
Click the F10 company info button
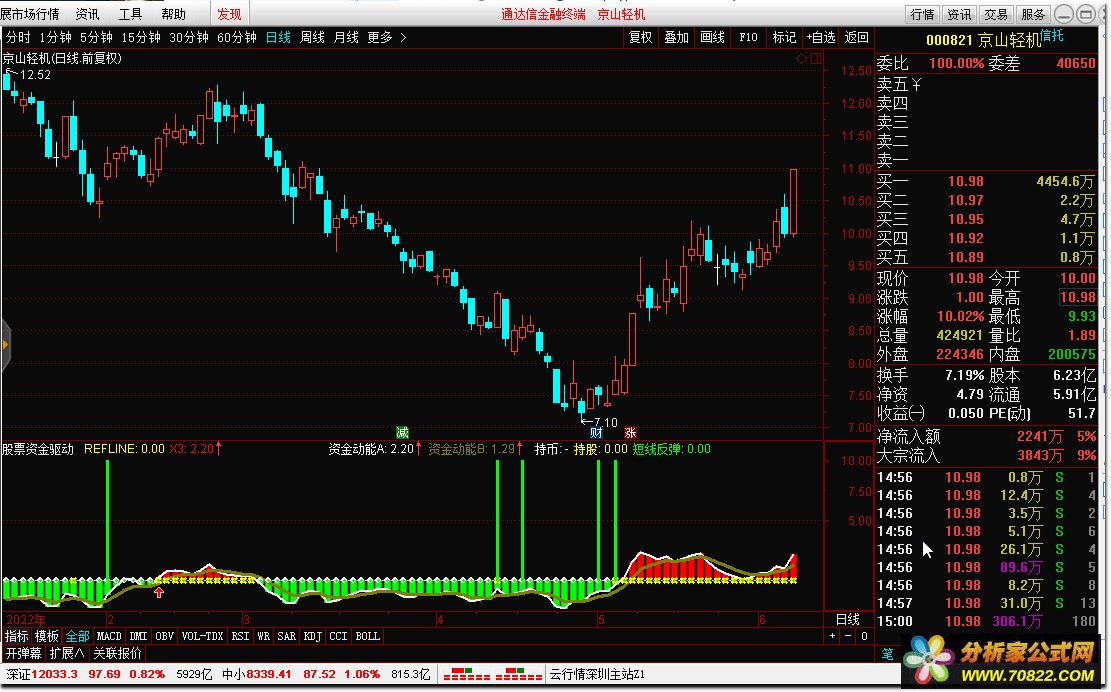pyautogui.click(x=748, y=38)
